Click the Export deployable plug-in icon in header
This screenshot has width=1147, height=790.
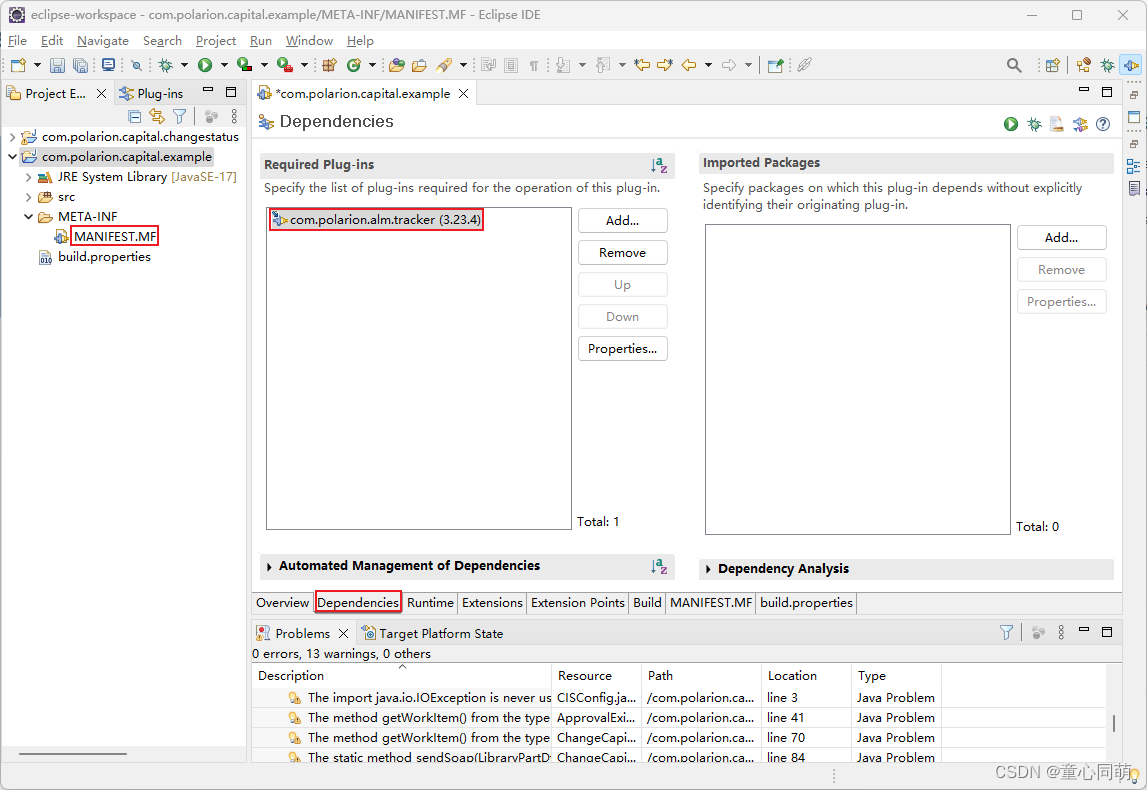click(x=1057, y=124)
